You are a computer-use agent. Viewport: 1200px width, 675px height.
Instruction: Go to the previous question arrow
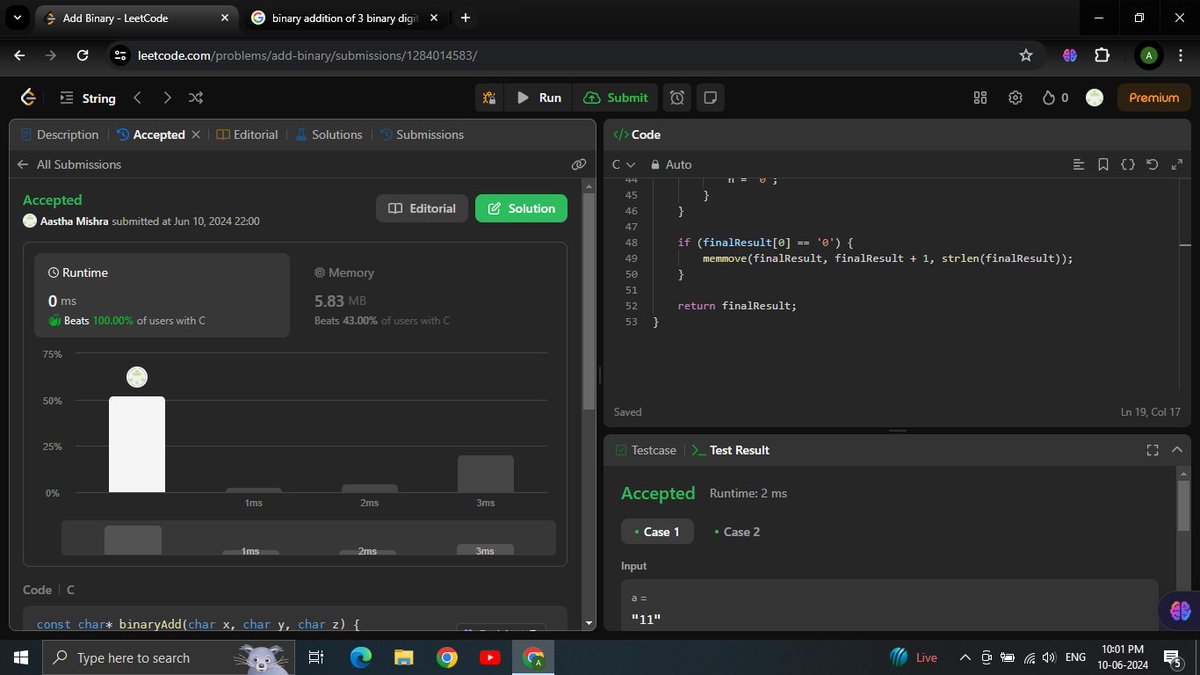tap(137, 98)
